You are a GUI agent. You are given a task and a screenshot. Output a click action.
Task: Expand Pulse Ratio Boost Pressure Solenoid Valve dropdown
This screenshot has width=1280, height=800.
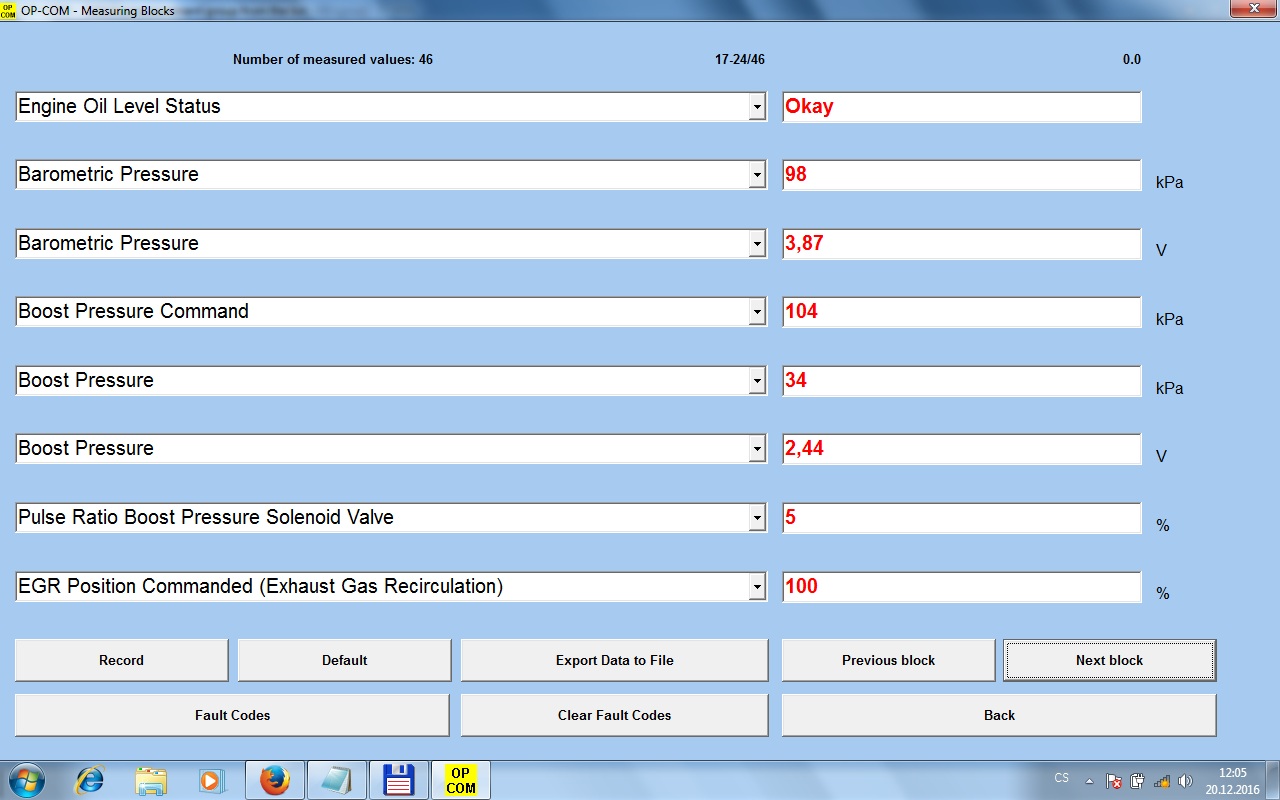757,518
